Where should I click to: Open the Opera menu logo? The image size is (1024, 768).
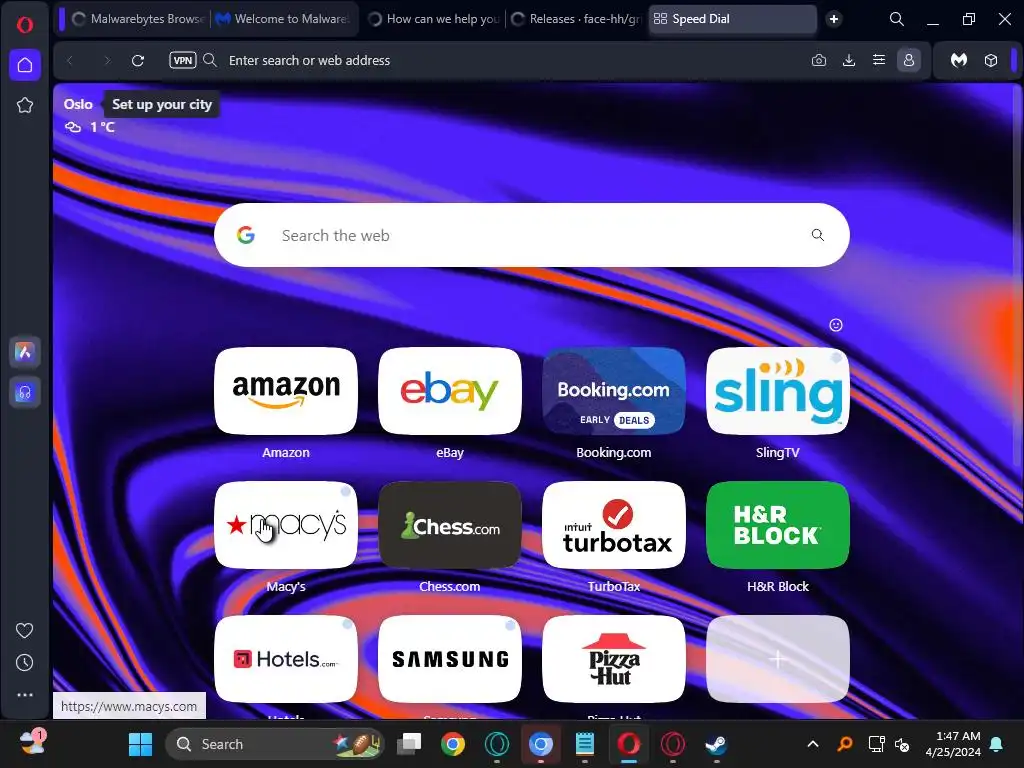pos(25,25)
